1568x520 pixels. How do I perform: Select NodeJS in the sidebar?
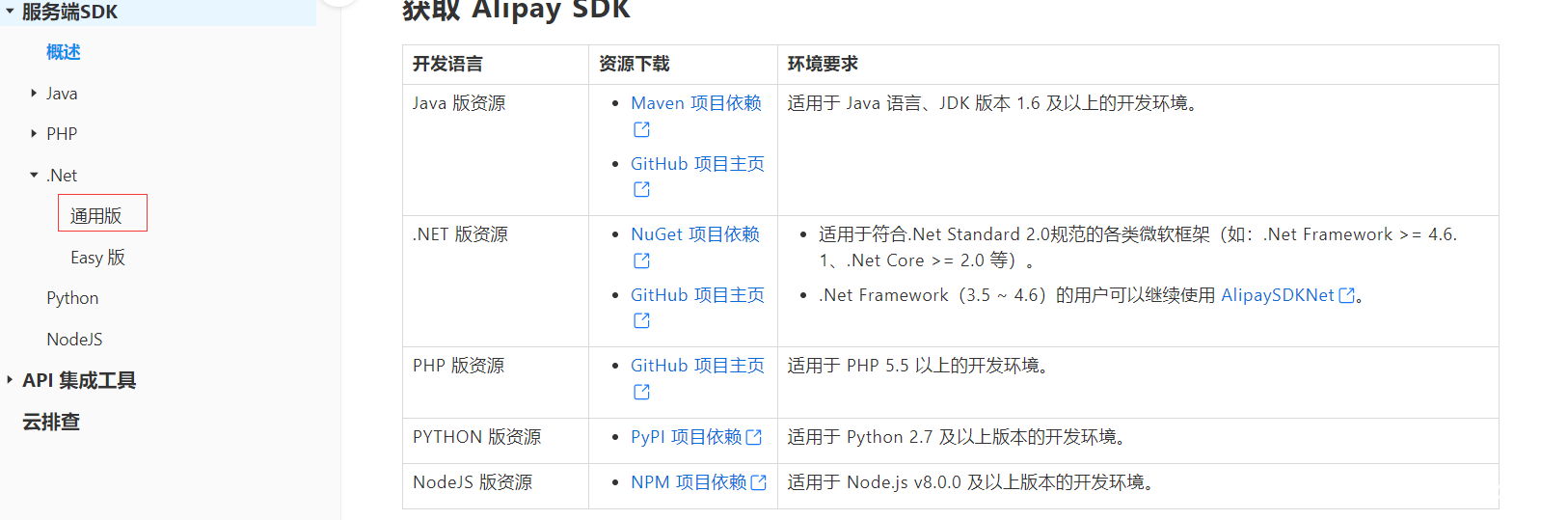[x=74, y=340]
